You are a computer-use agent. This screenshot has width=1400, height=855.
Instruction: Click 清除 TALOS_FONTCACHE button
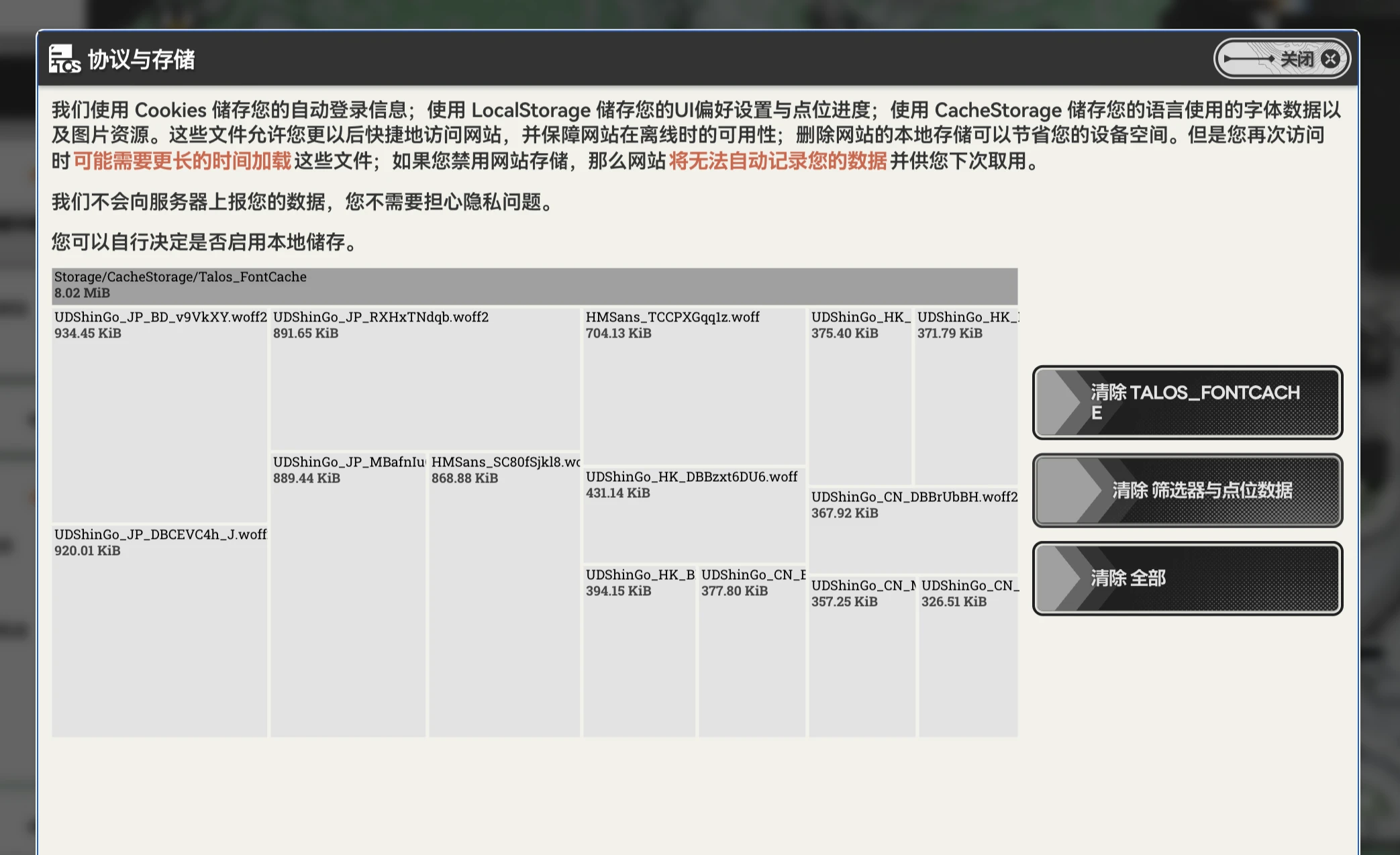[1187, 403]
